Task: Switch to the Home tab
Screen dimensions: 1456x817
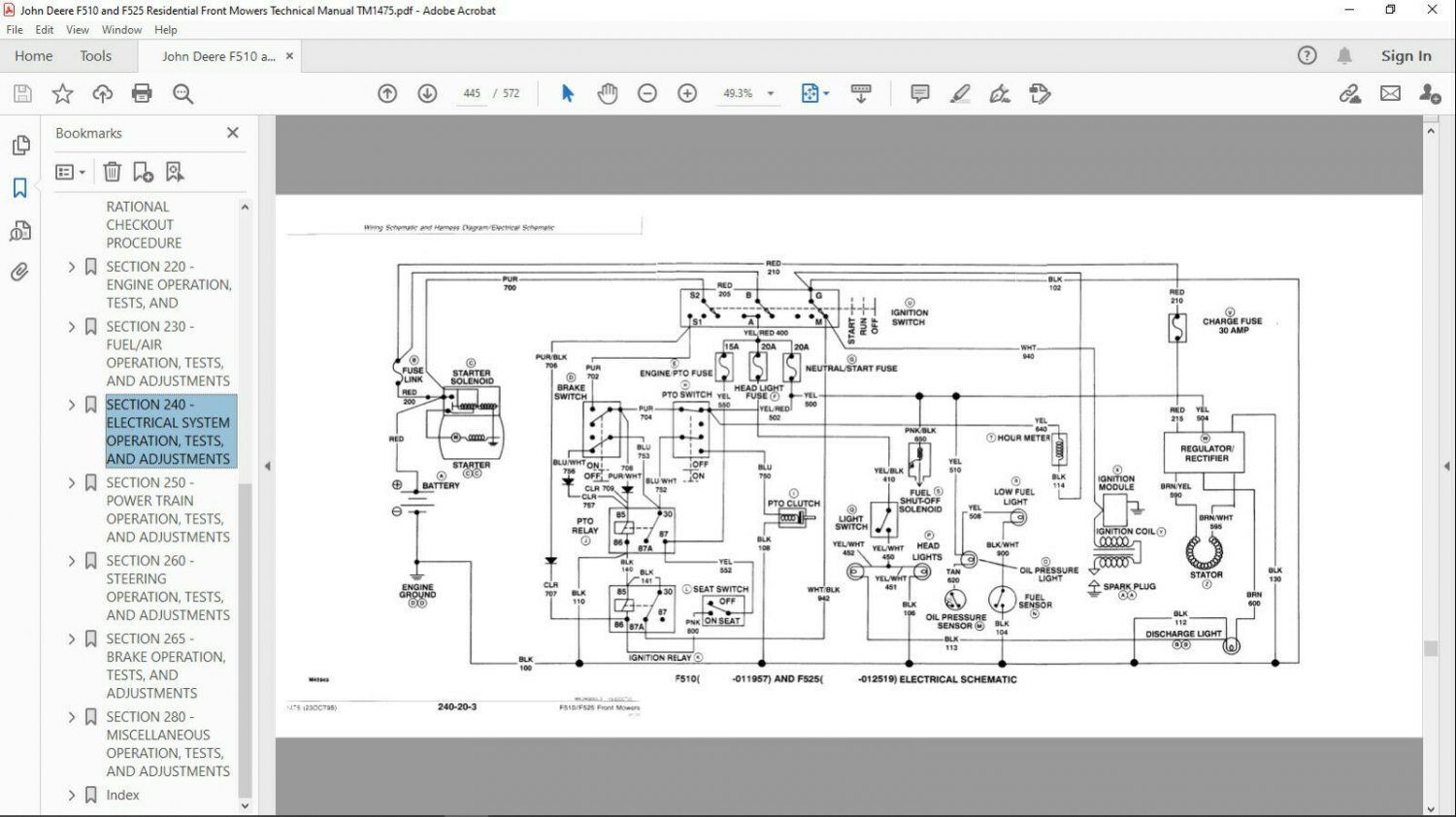Action: (x=34, y=55)
